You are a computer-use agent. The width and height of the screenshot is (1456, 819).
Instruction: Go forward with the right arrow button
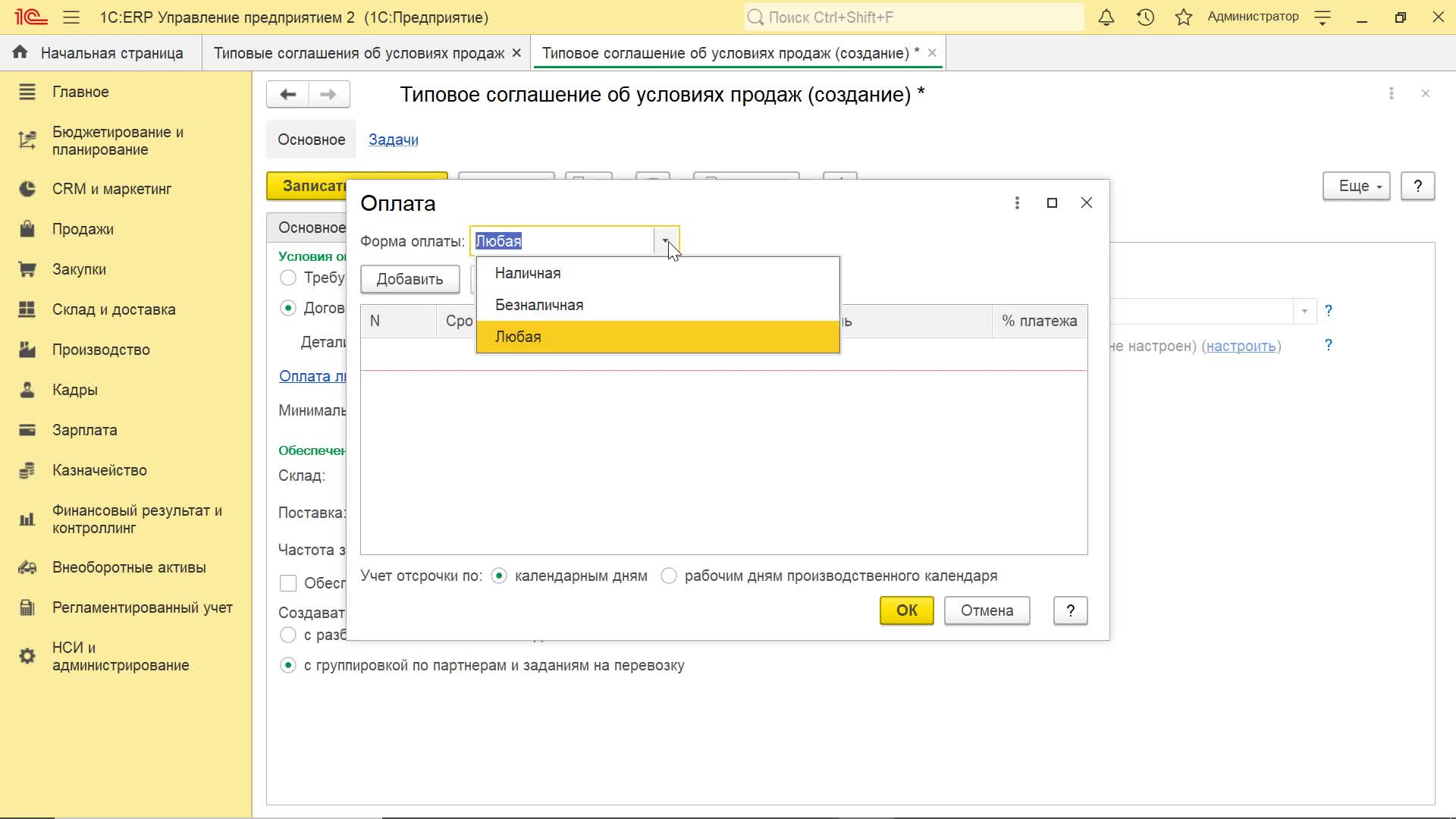[x=328, y=94]
